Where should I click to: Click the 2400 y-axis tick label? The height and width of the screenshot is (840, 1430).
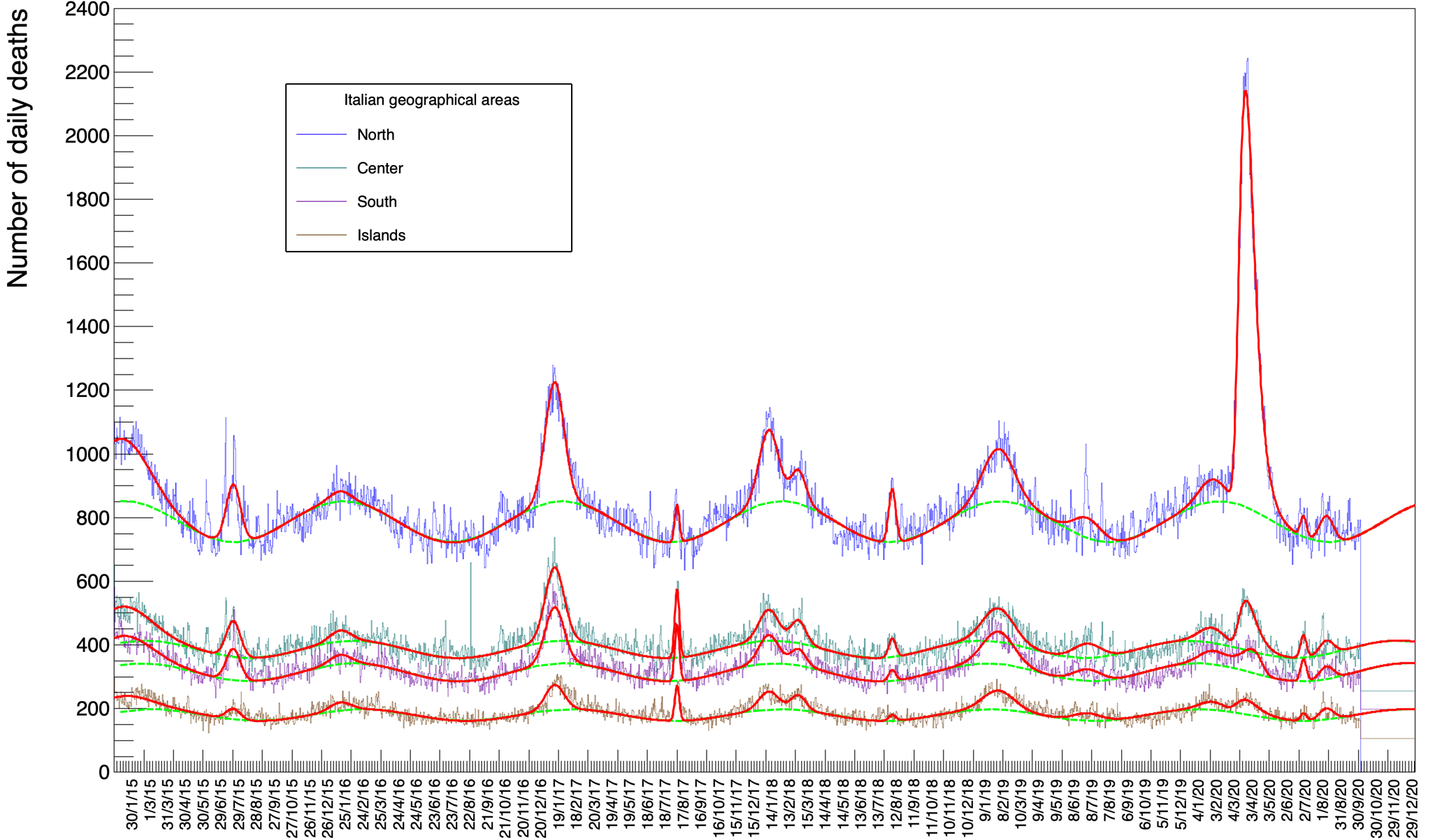(x=87, y=10)
